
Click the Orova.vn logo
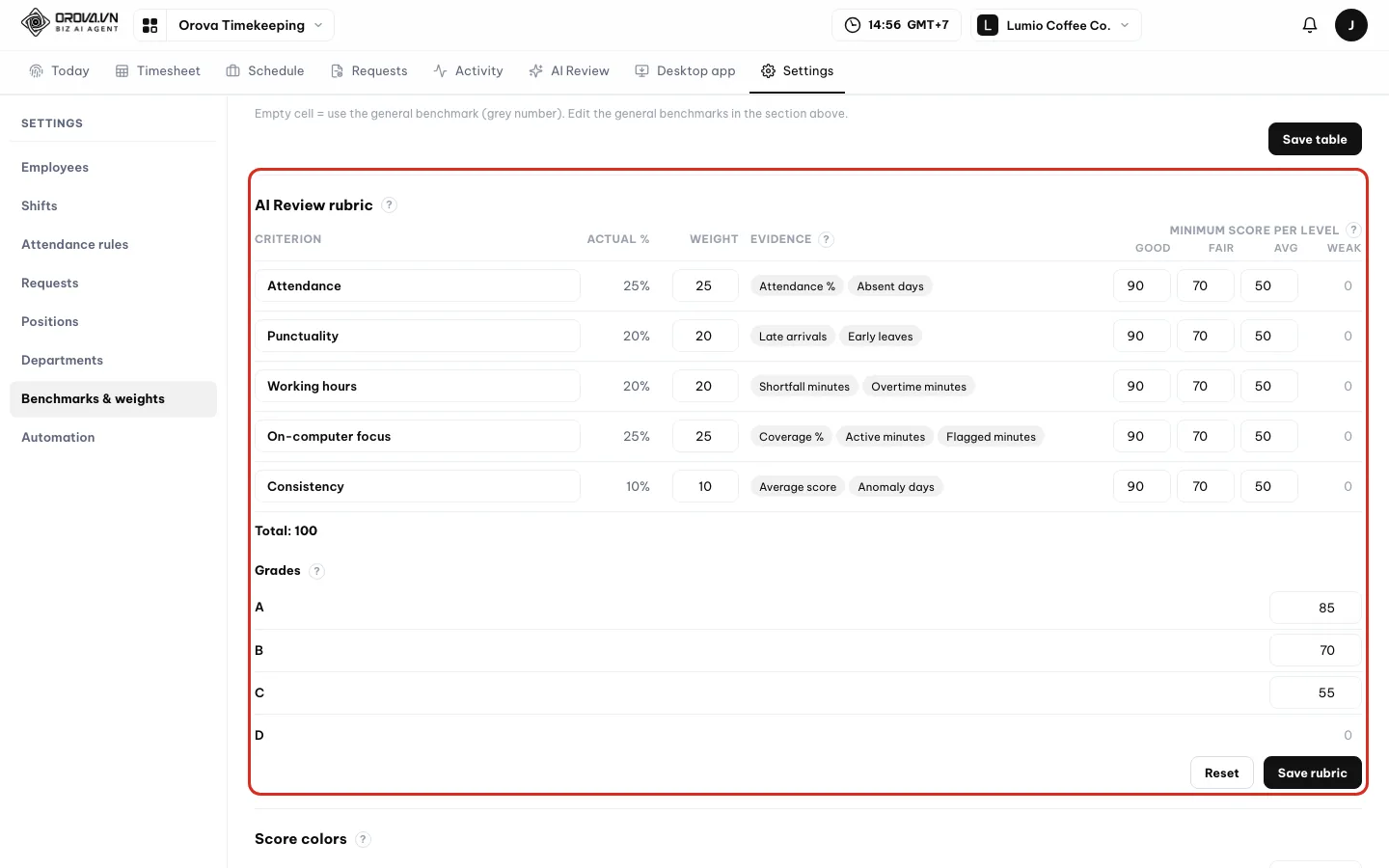tap(69, 22)
